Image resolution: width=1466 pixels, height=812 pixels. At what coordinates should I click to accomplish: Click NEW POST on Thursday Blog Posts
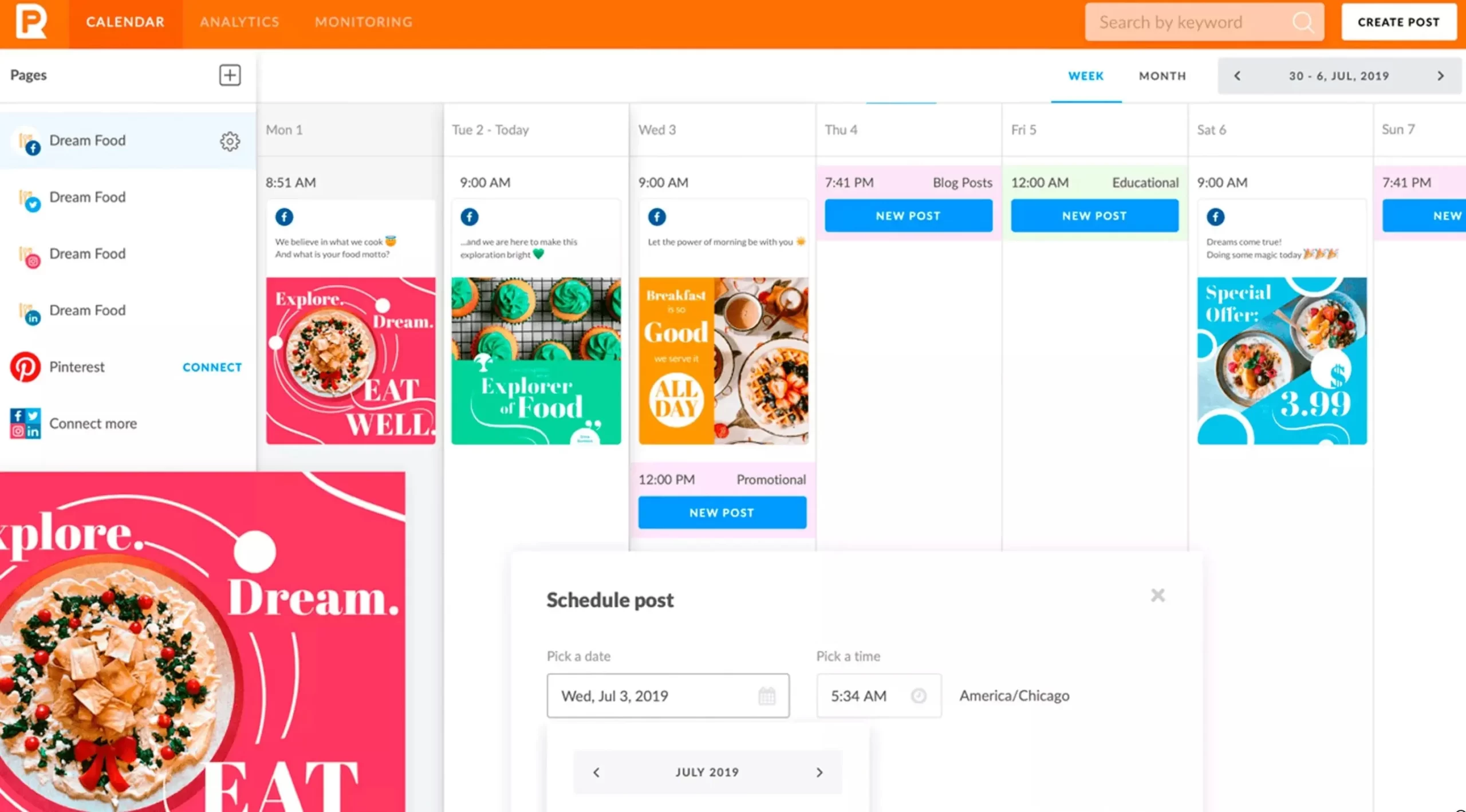coord(907,215)
